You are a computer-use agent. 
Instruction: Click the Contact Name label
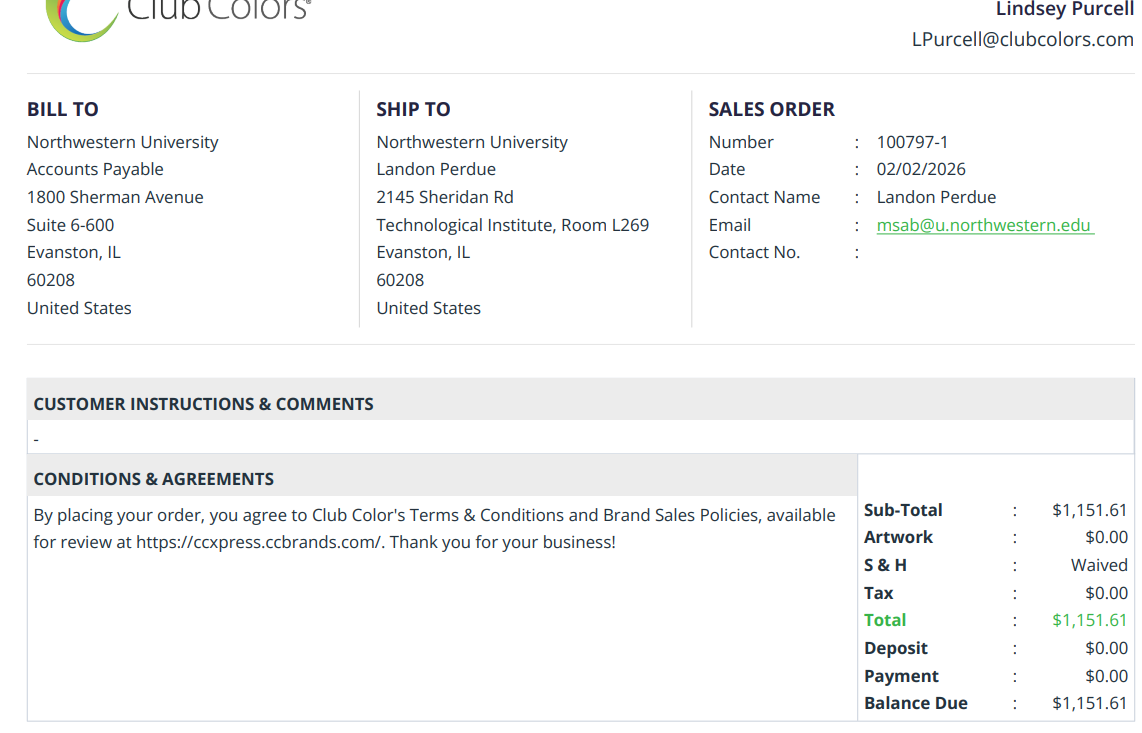[764, 197]
